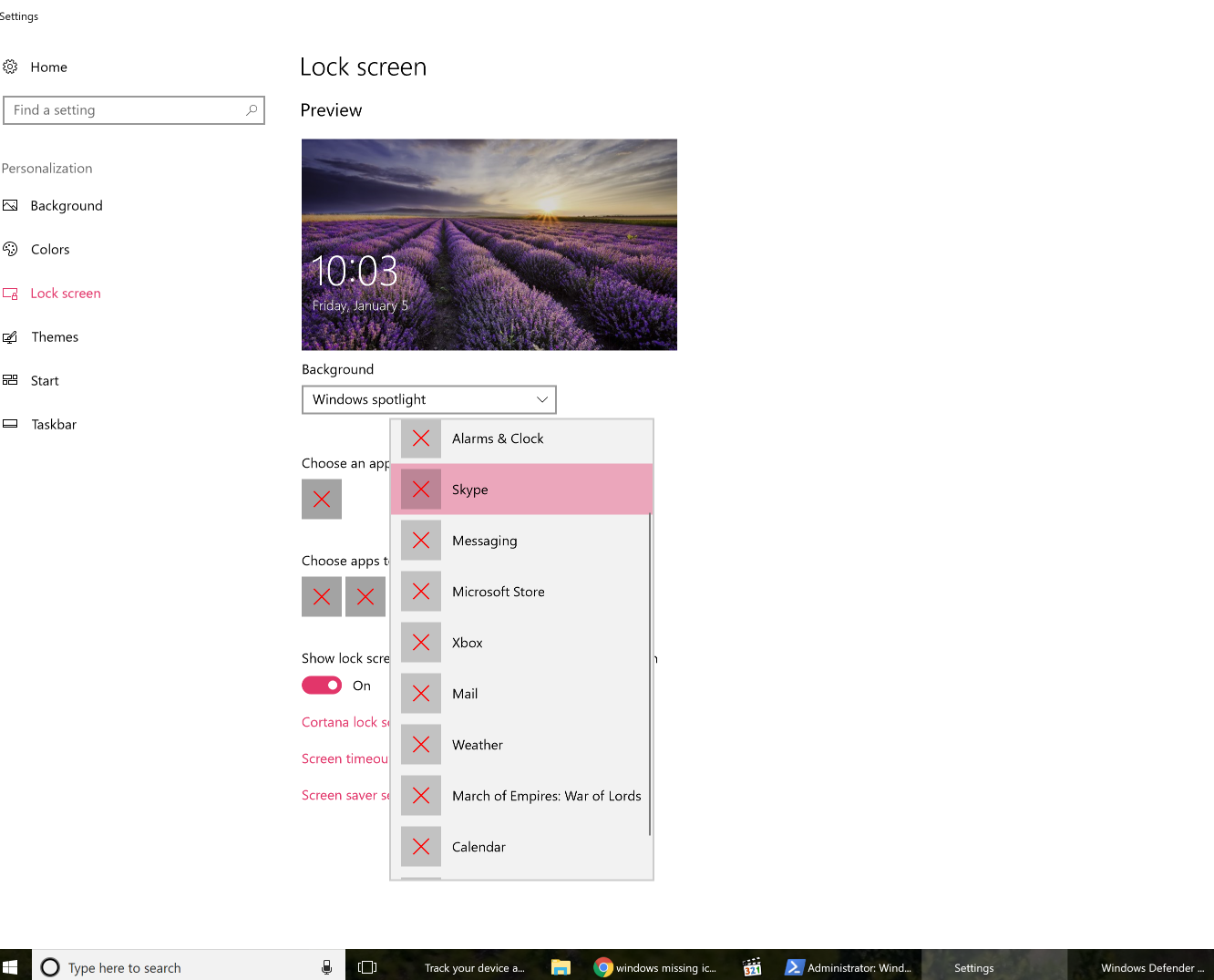This screenshot has height=980, width=1214.
Task: Click the red X icon beside Calendar
Action: pyautogui.click(x=420, y=846)
